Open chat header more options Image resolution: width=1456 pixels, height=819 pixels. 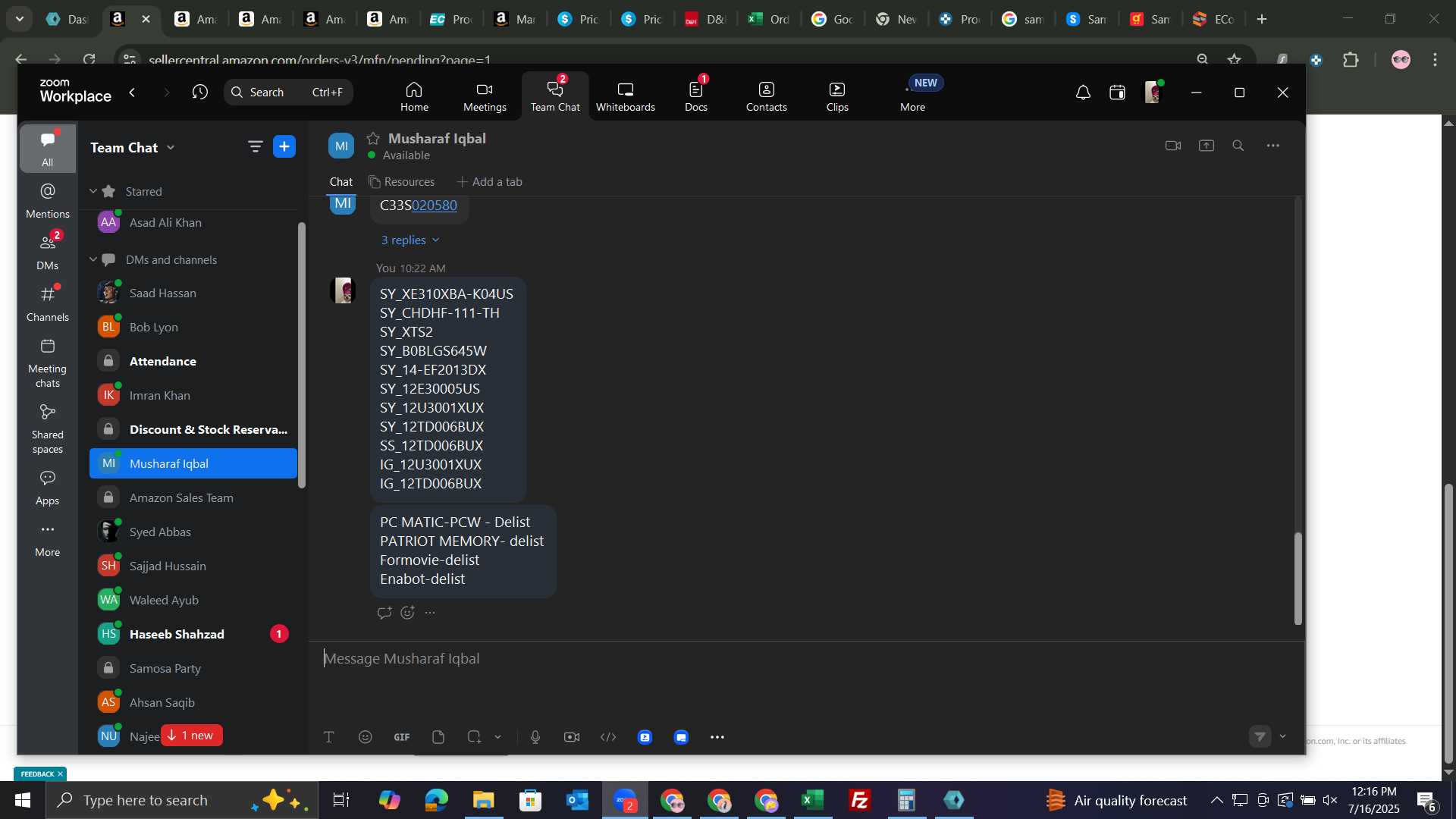1272,146
